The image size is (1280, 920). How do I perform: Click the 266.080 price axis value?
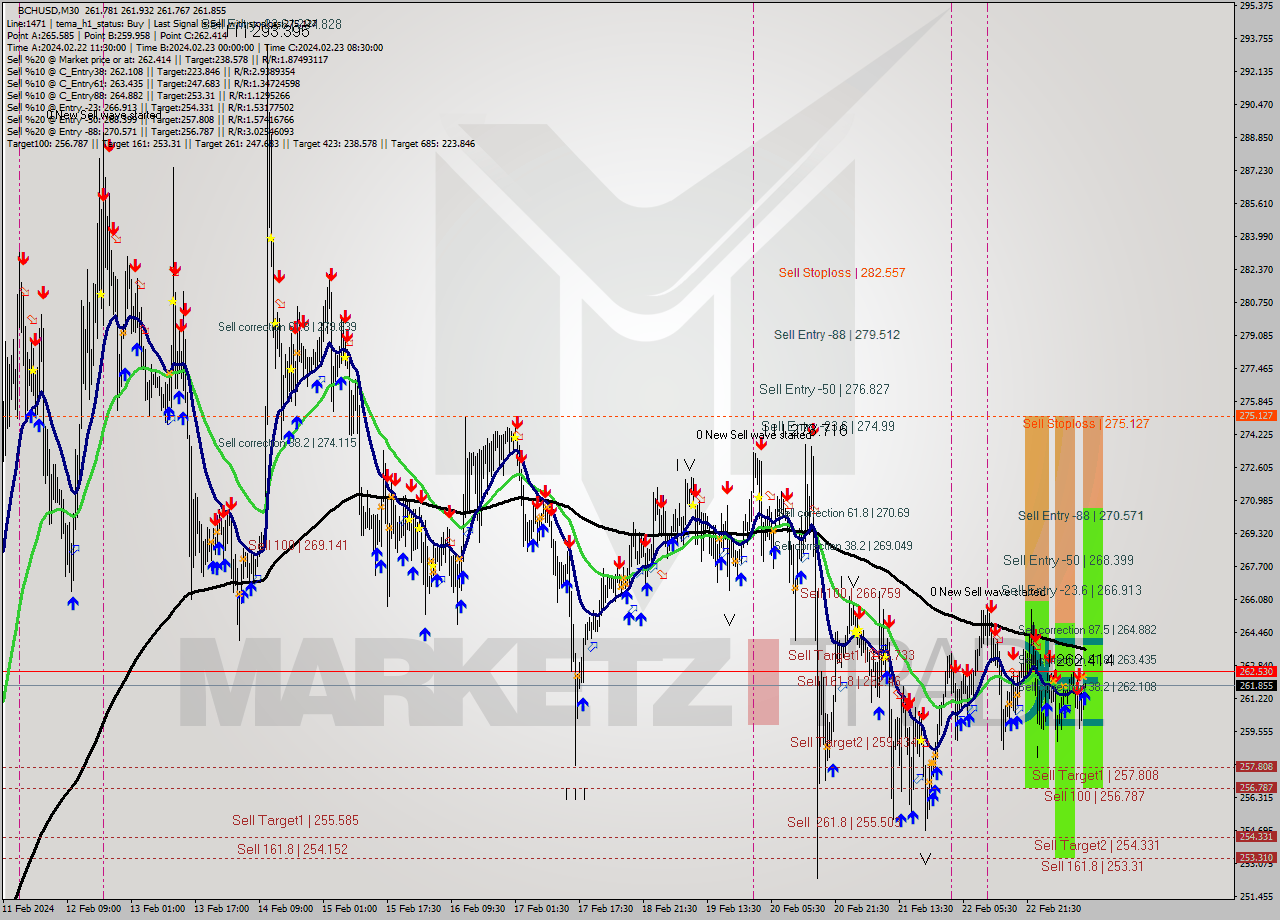tap(1256, 599)
